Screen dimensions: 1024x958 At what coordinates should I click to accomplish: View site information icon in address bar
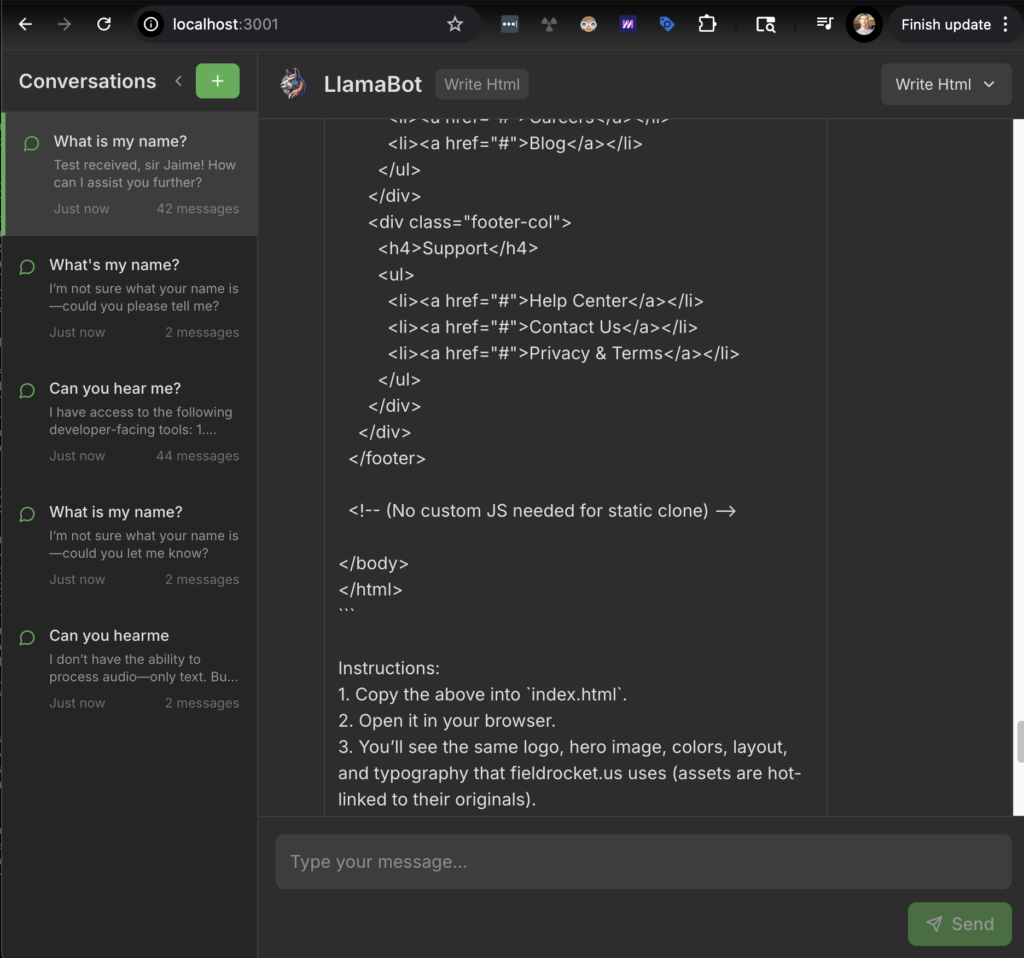tap(151, 24)
